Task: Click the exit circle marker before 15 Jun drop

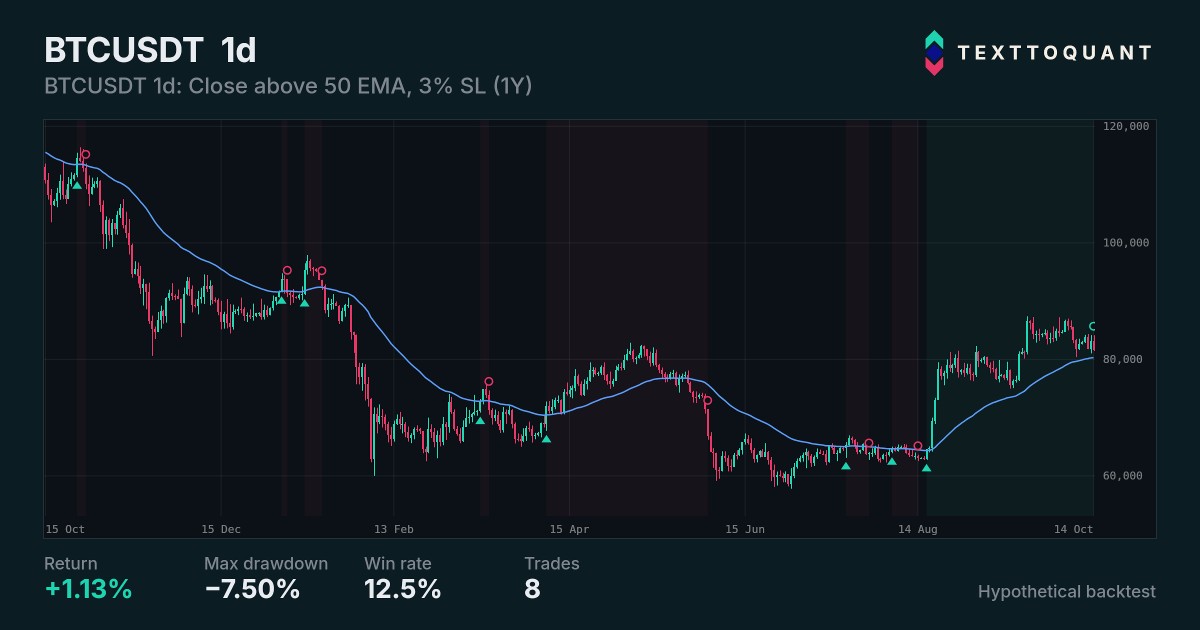Action: pyautogui.click(x=707, y=400)
